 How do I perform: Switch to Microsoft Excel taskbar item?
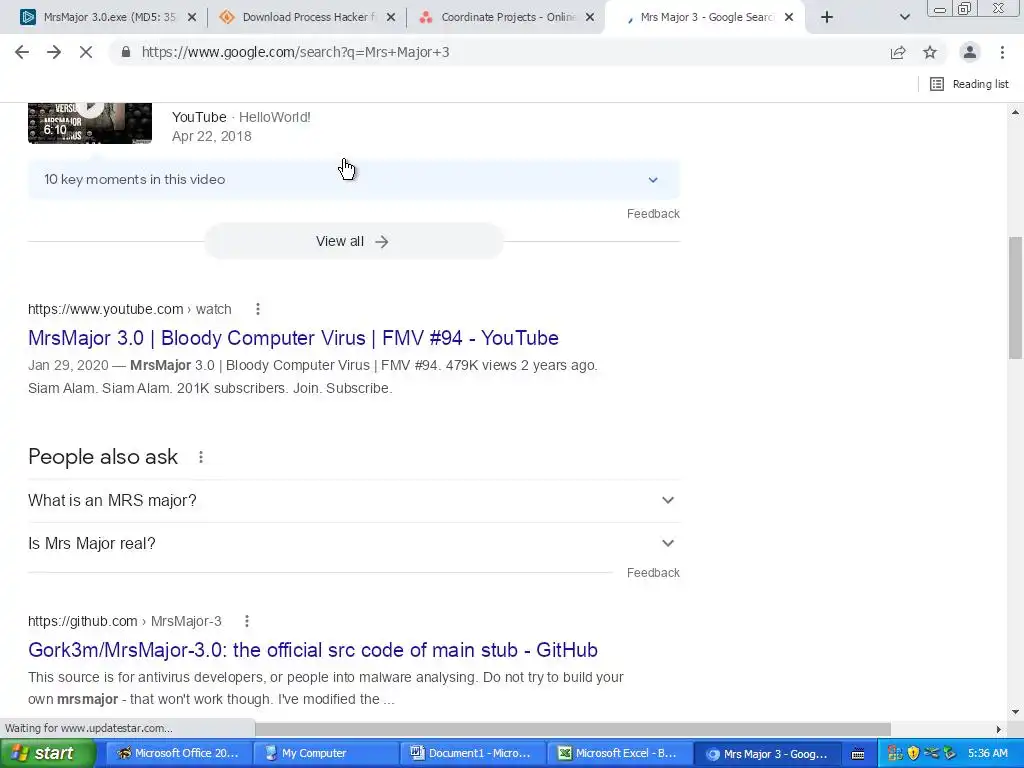point(618,753)
